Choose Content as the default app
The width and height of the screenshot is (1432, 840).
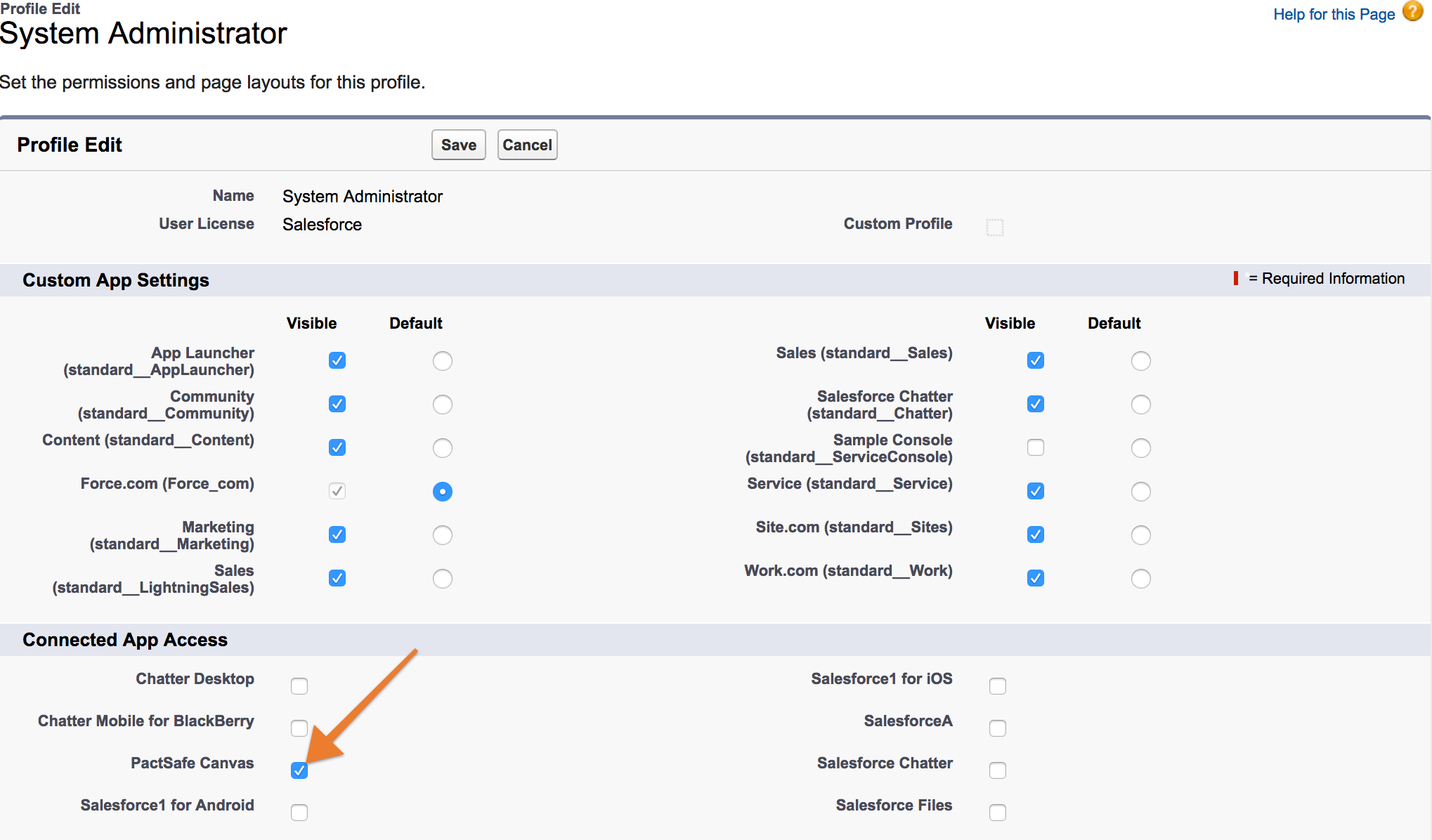click(443, 448)
